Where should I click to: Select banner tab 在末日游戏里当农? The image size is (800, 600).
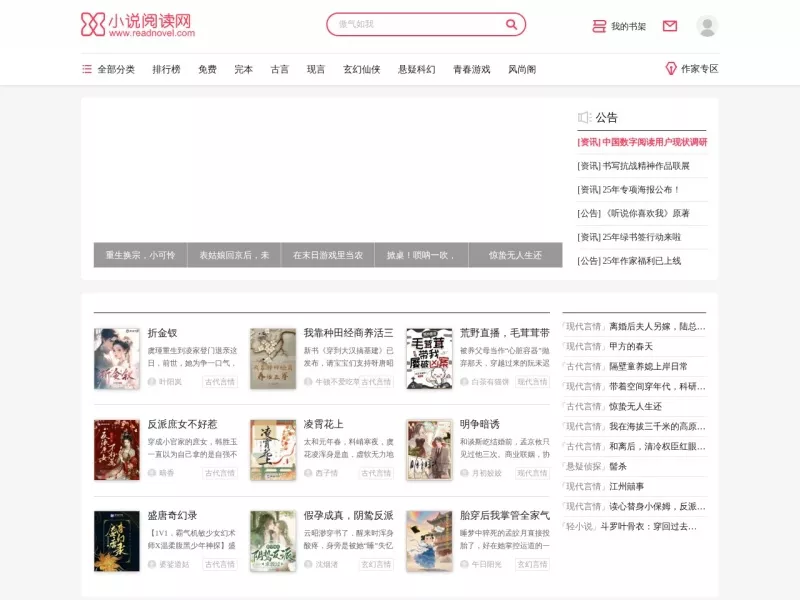pyautogui.click(x=328, y=255)
